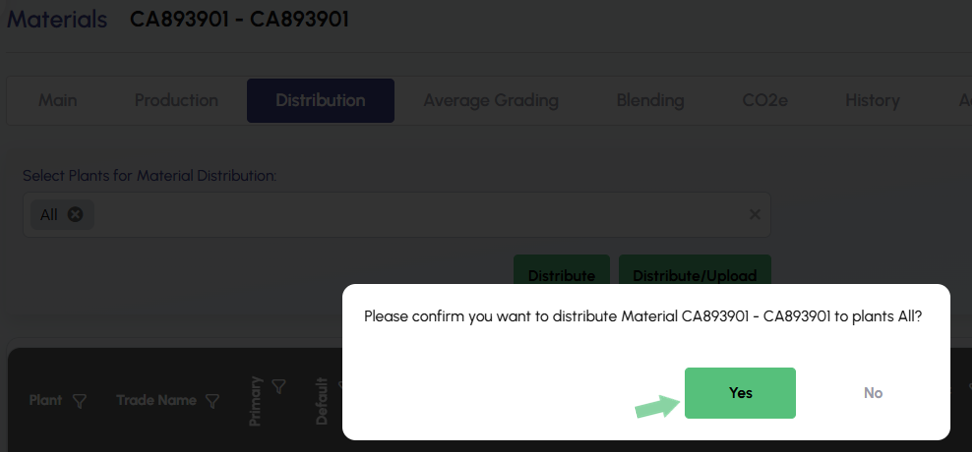Open the Blending tab
972x452 pixels.
tap(650, 100)
